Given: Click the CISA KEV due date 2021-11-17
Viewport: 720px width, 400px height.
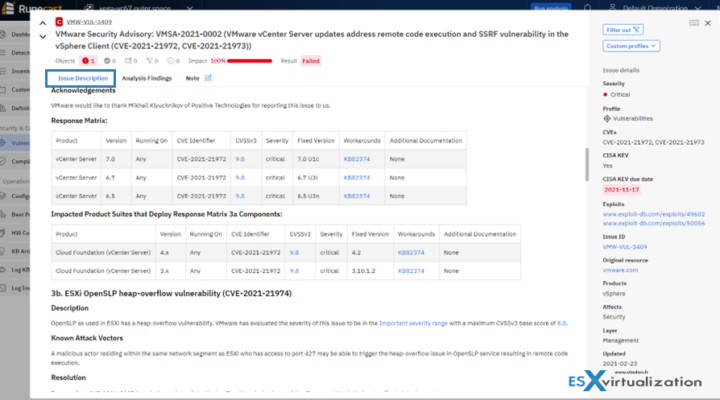Looking at the screenshot, I should pyautogui.click(x=621, y=190).
